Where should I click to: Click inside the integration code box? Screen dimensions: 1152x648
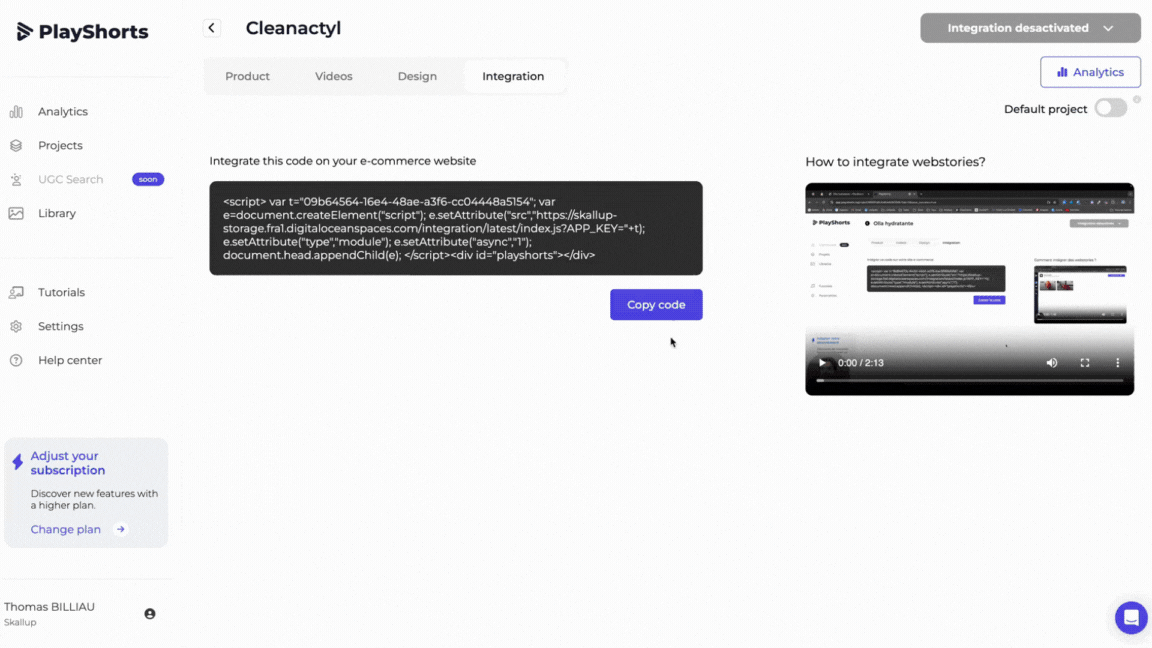click(x=456, y=228)
